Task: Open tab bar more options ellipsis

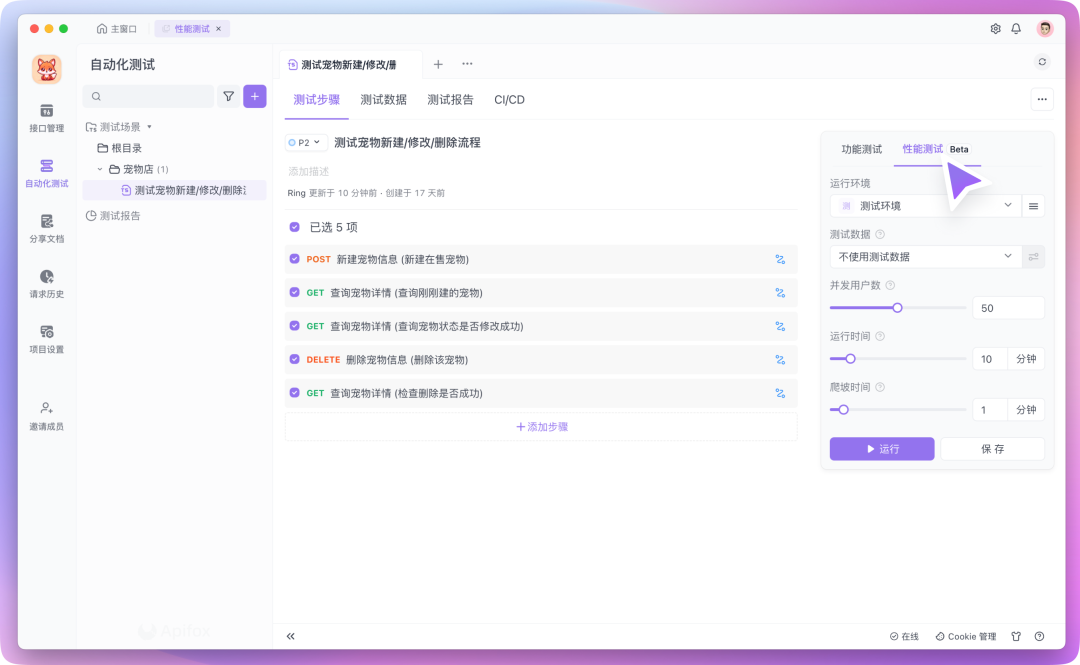Action: (467, 64)
